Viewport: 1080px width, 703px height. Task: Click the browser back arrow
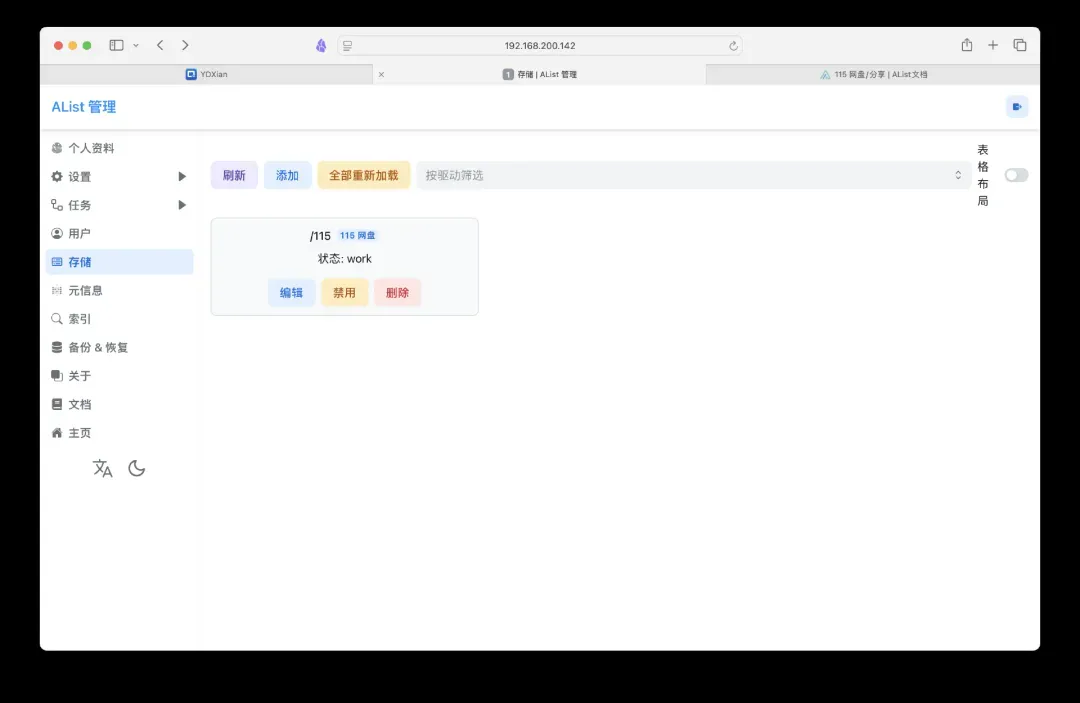point(160,45)
